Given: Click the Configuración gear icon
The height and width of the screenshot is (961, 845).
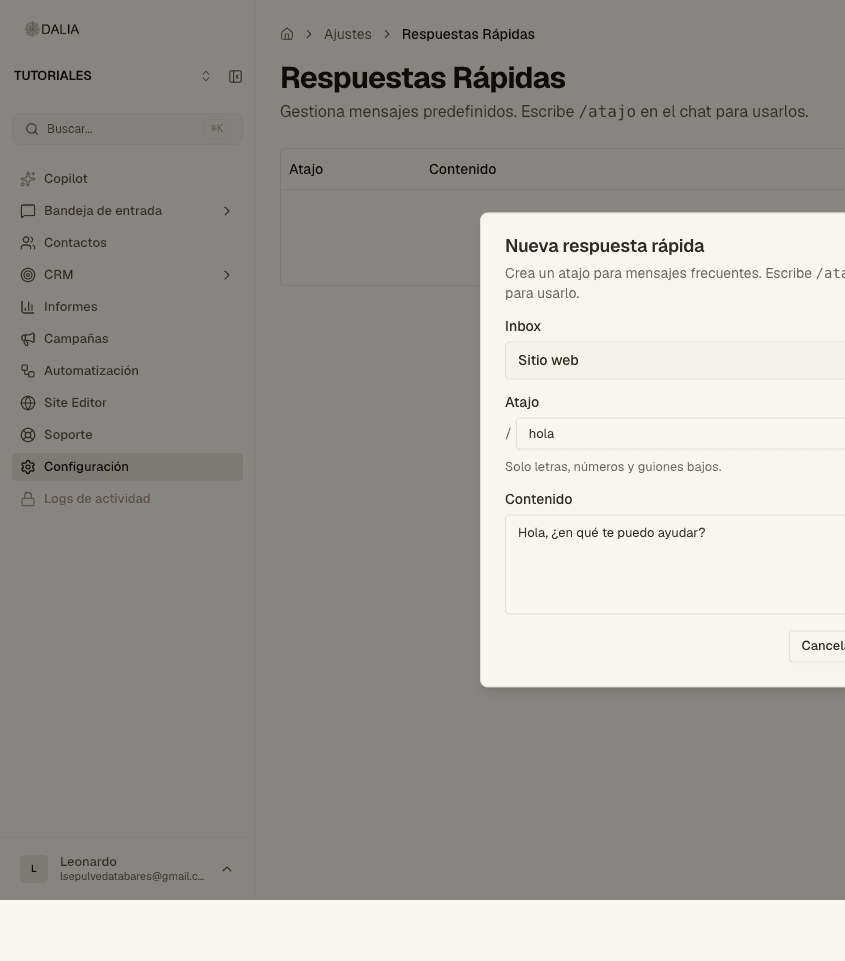Looking at the screenshot, I should (x=28, y=467).
